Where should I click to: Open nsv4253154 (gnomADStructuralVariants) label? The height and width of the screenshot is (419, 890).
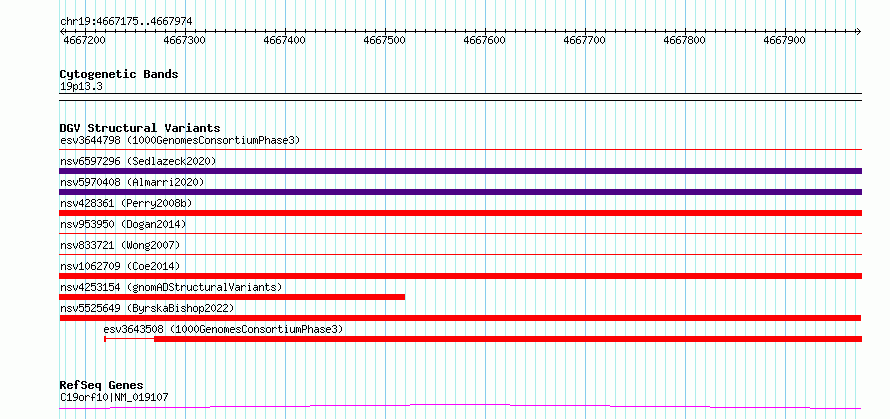point(171,287)
